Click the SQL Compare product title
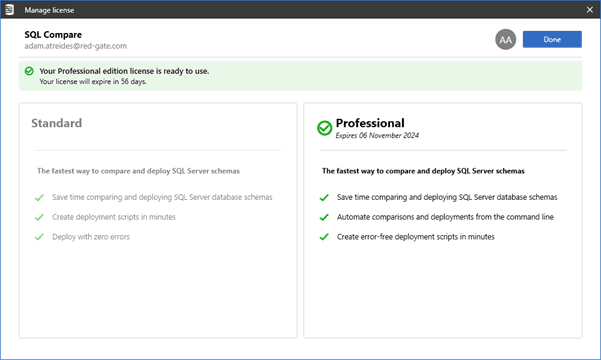 (53, 35)
